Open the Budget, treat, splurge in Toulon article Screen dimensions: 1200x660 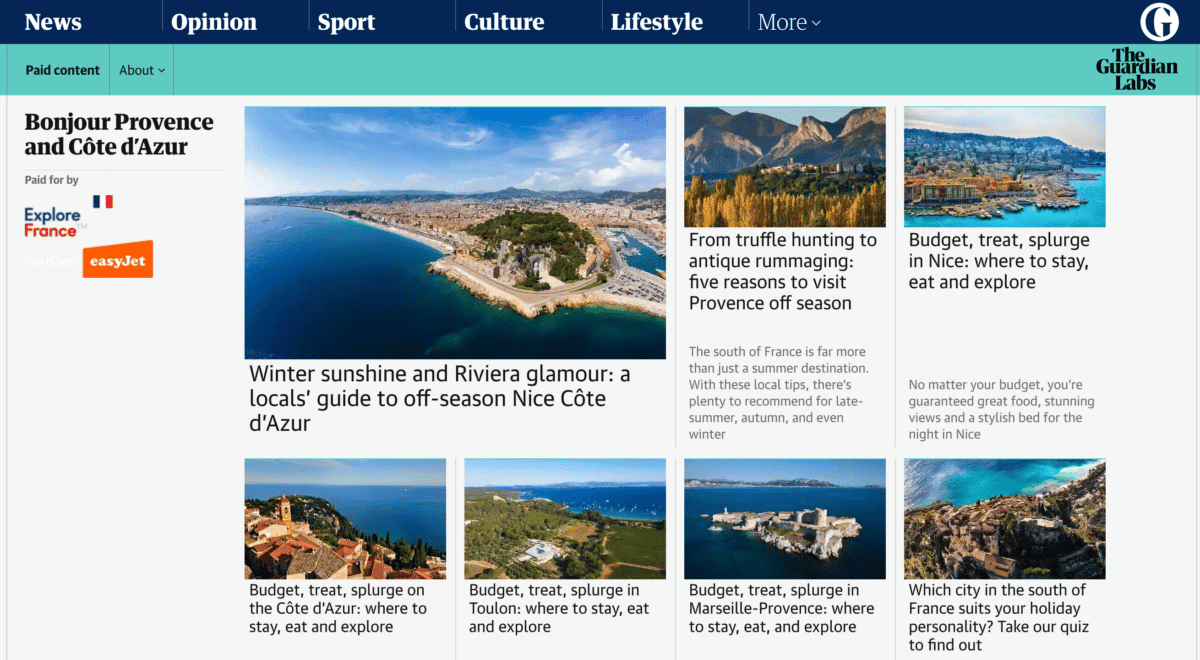coord(559,608)
